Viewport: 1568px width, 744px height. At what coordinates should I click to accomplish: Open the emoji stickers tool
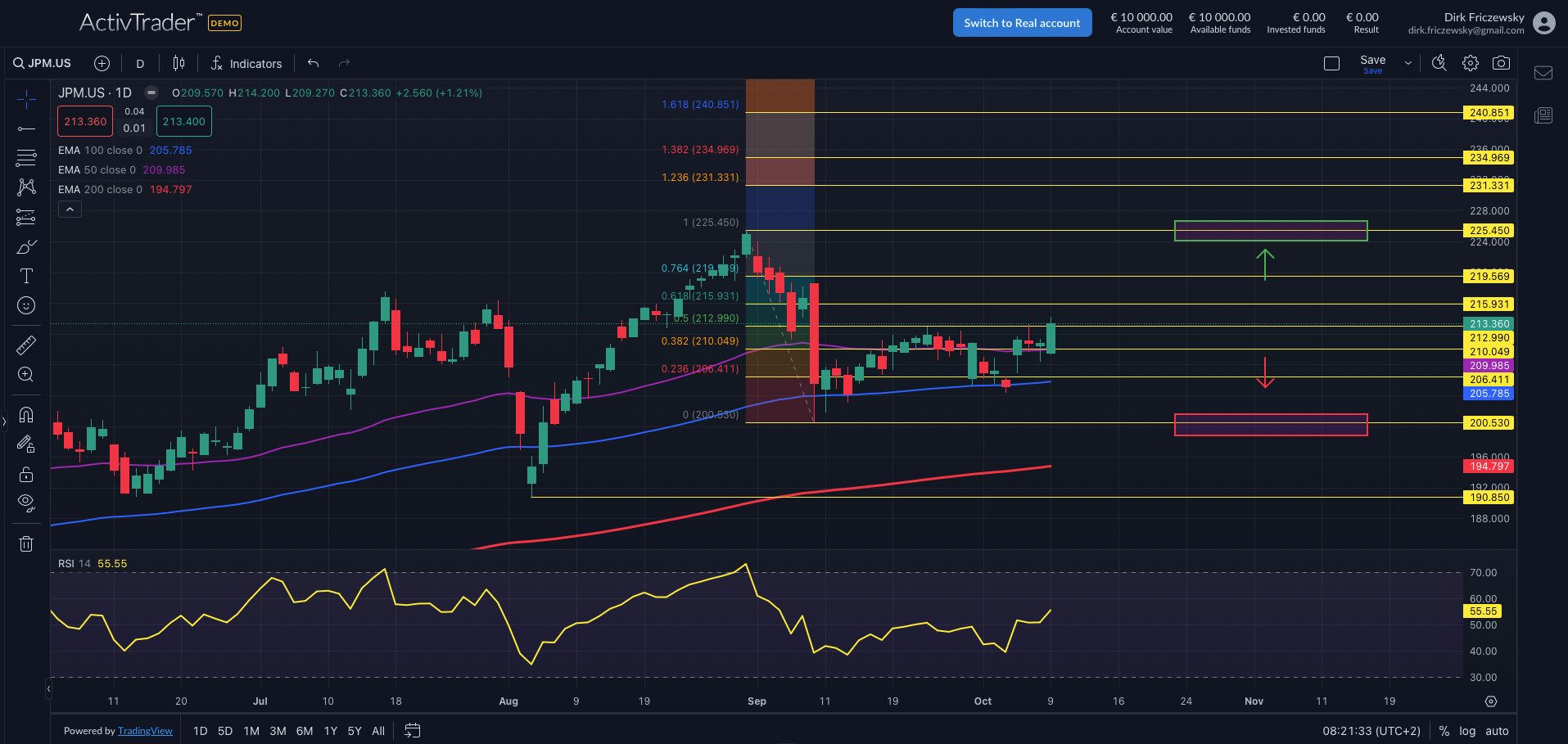click(26, 305)
